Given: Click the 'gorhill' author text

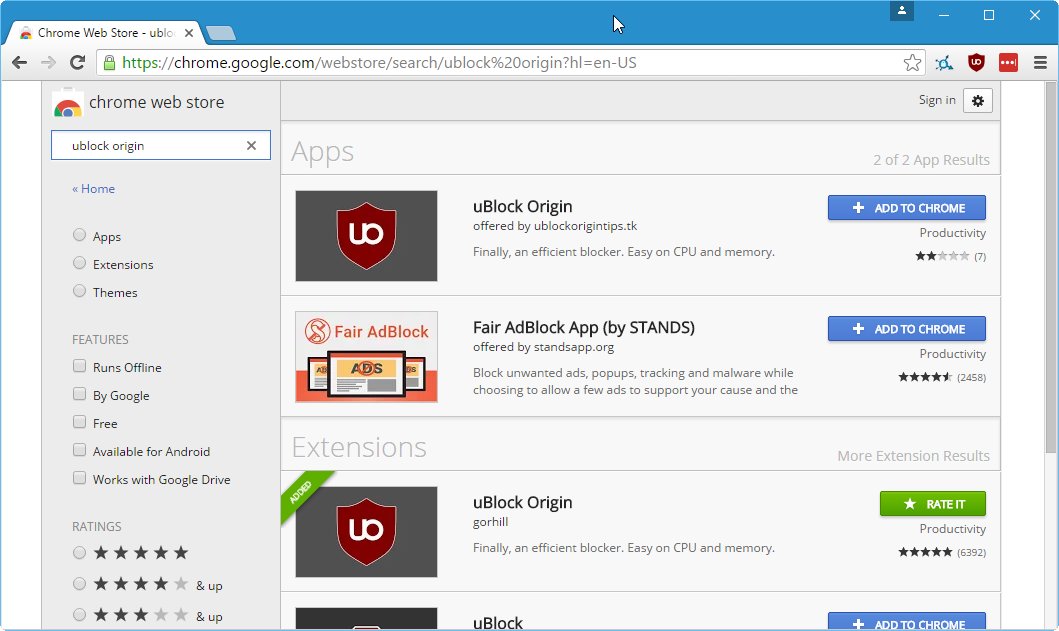Looking at the screenshot, I should tap(490, 522).
